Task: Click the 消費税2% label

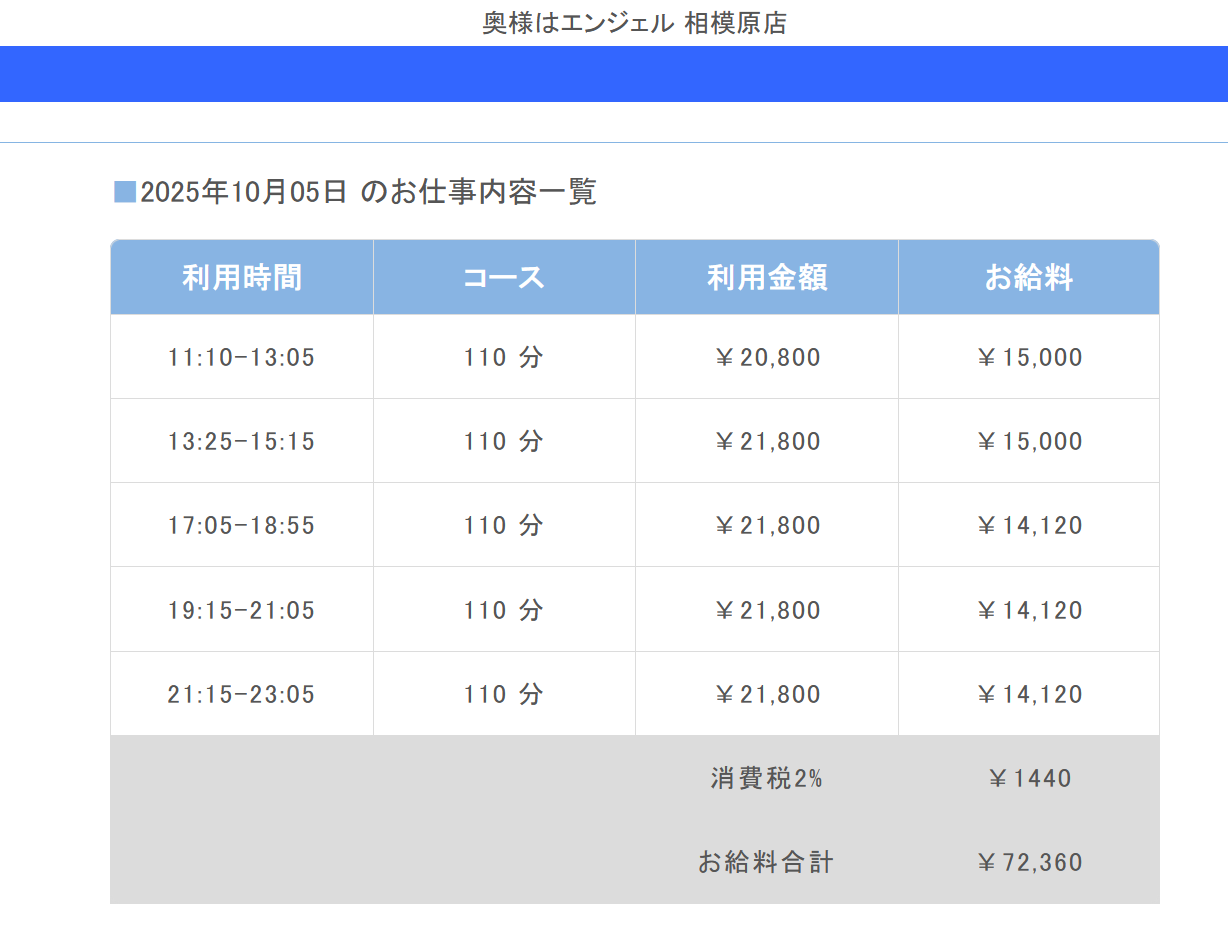Action: pos(767,778)
